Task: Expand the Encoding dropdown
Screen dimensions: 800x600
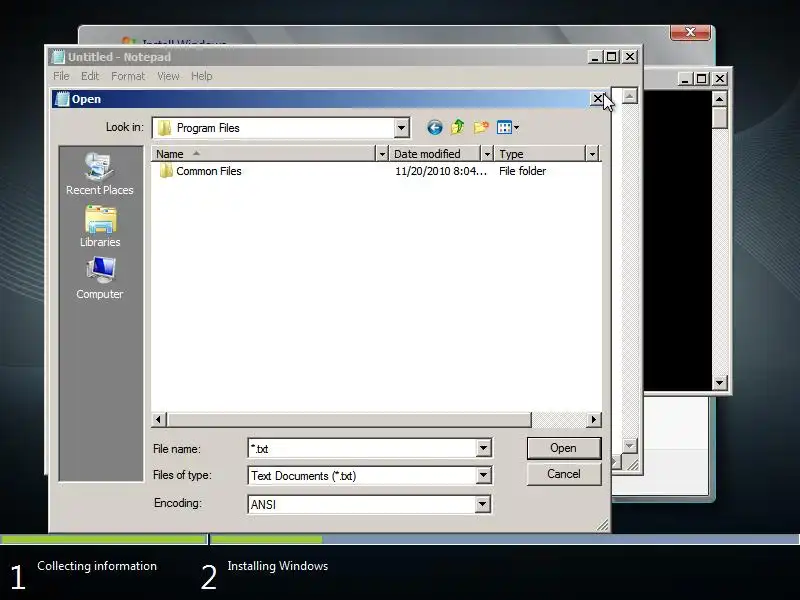Action: 482,505
